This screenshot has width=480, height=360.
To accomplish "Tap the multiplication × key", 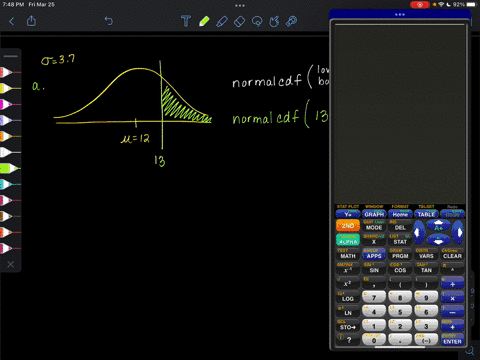I will [x=452, y=297].
